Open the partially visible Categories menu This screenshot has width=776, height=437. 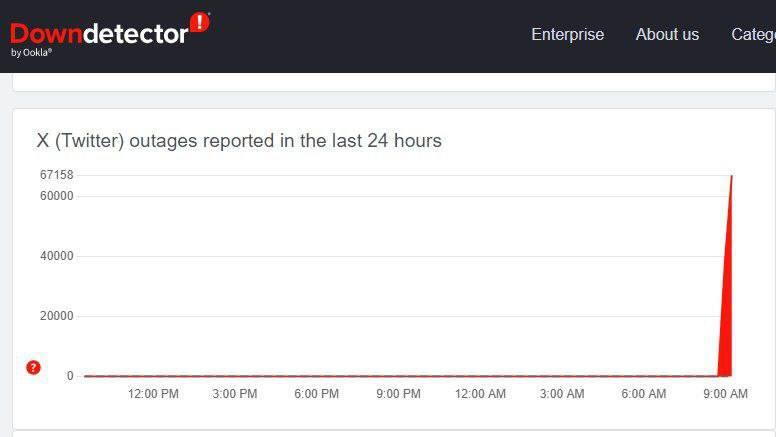pyautogui.click(x=753, y=34)
